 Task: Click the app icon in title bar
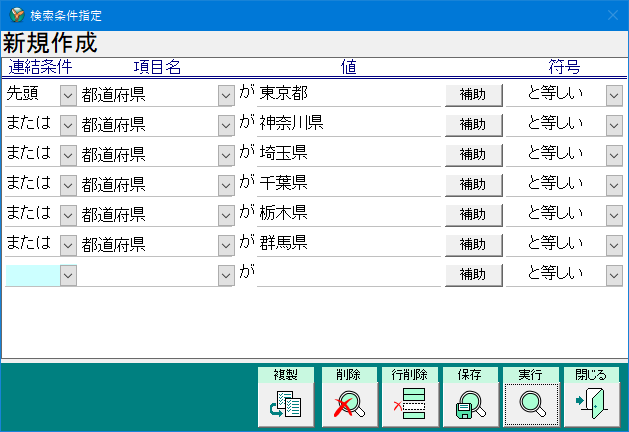pos(14,15)
